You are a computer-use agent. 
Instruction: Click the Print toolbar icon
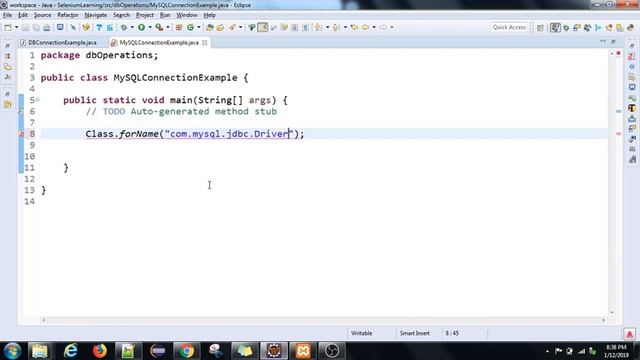[x=47, y=27]
